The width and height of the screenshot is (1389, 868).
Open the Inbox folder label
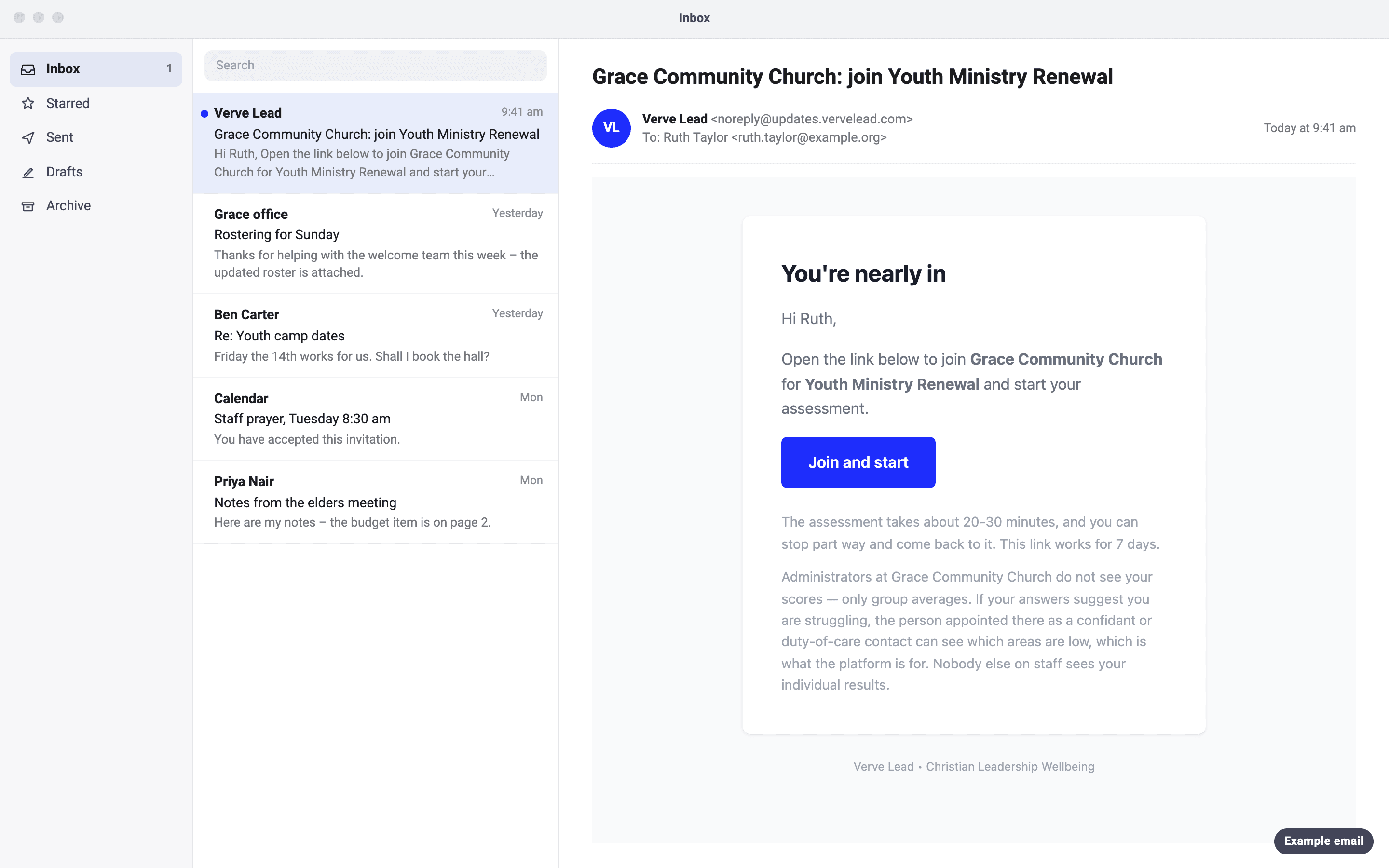coord(63,69)
